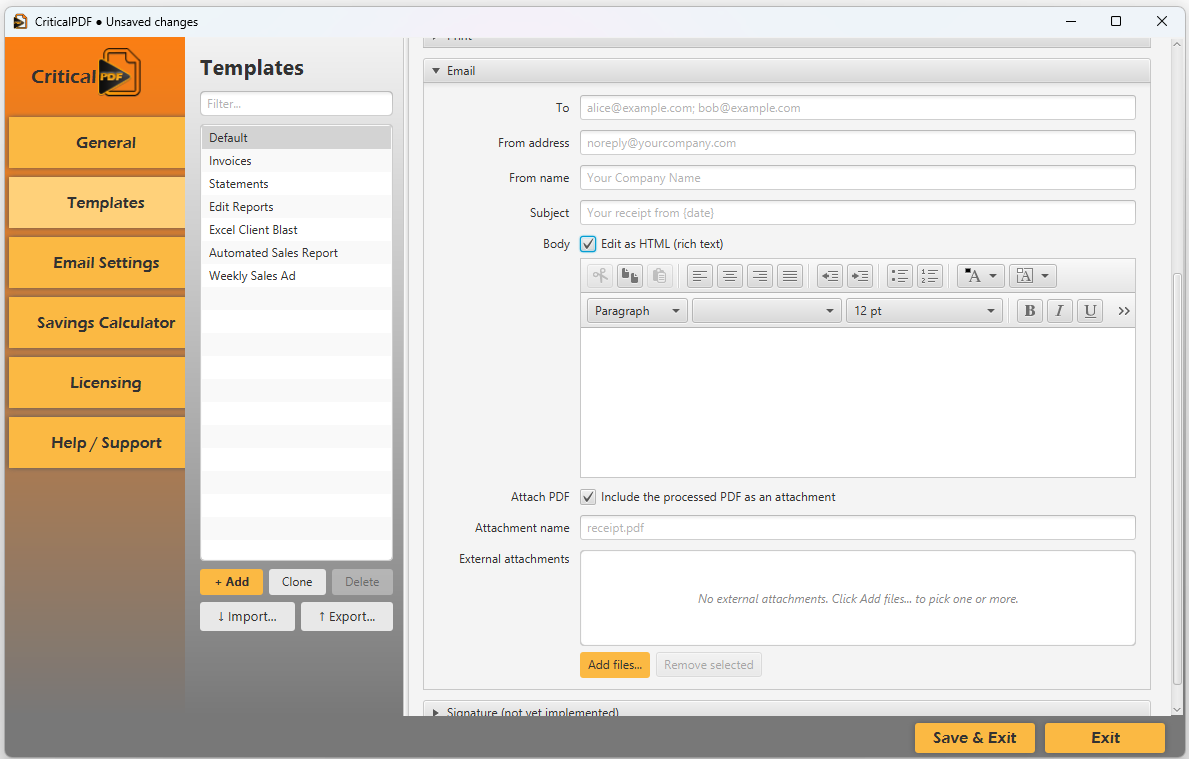1189x759 pixels.
Task: Select the Edit Reports template
Action: pyautogui.click(x=296, y=207)
